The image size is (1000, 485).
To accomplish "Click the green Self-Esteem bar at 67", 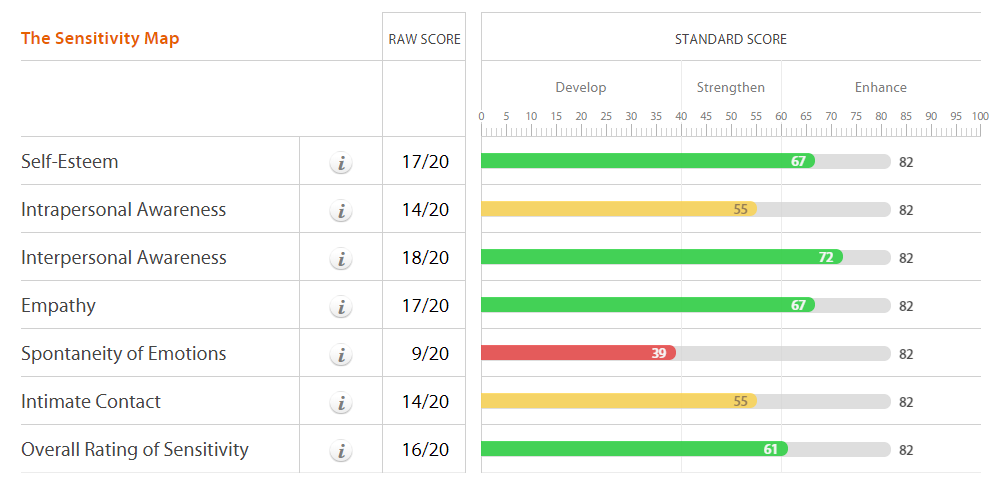I will pyautogui.click(x=647, y=161).
